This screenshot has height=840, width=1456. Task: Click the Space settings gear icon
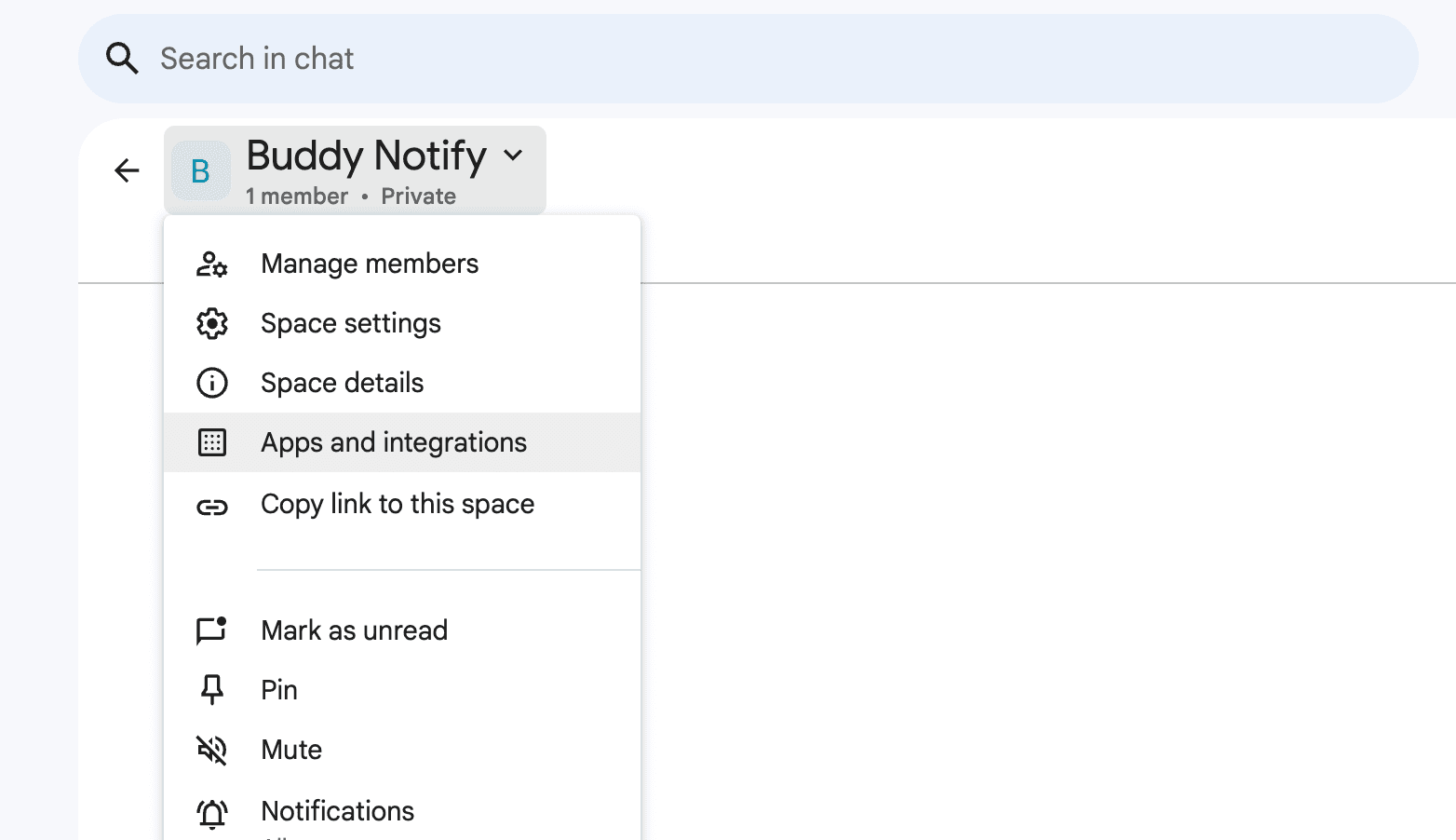point(212,323)
